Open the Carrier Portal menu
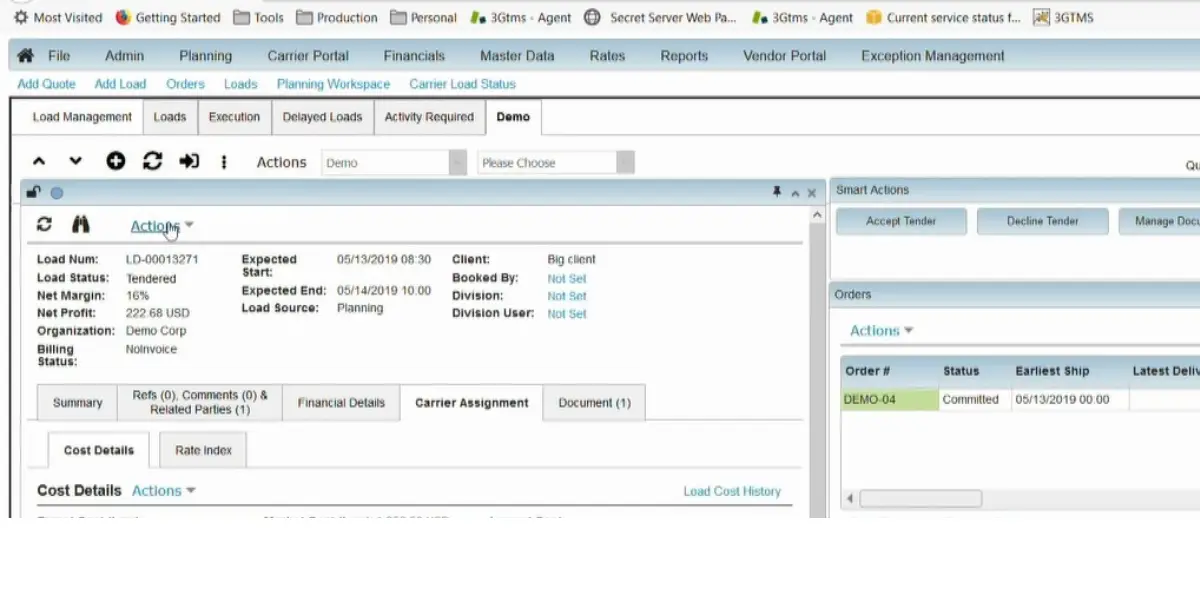 point(308,56)
